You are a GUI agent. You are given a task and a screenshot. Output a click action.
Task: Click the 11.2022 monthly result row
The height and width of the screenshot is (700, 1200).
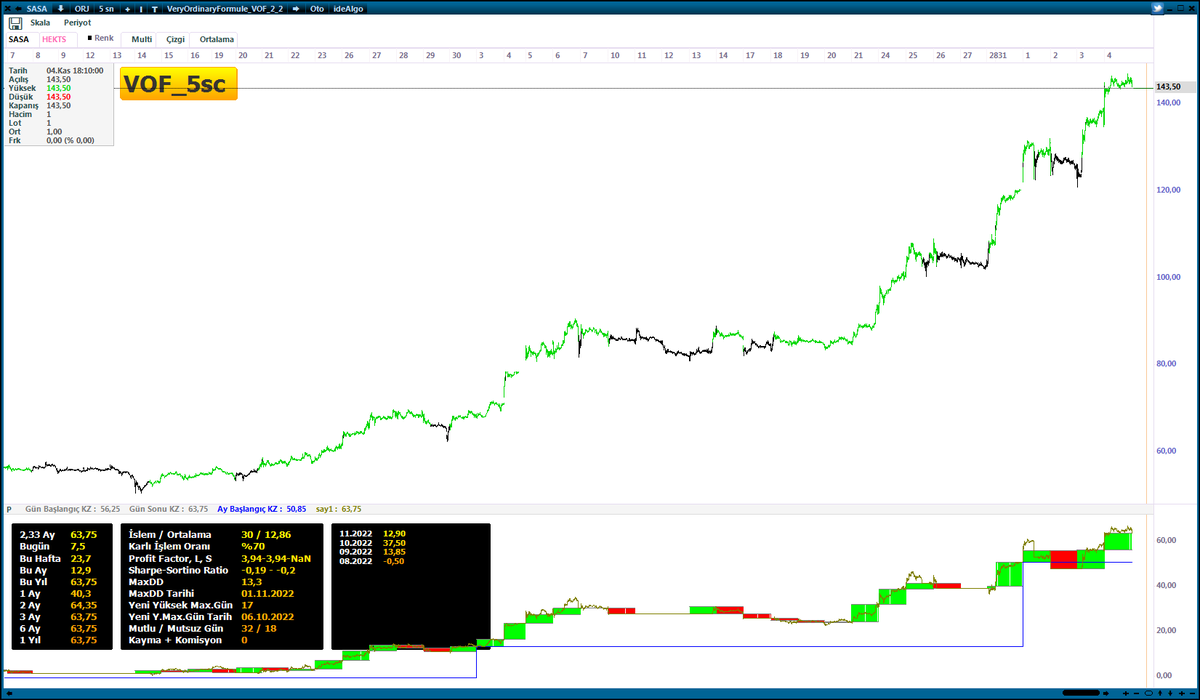click(373, 534)
